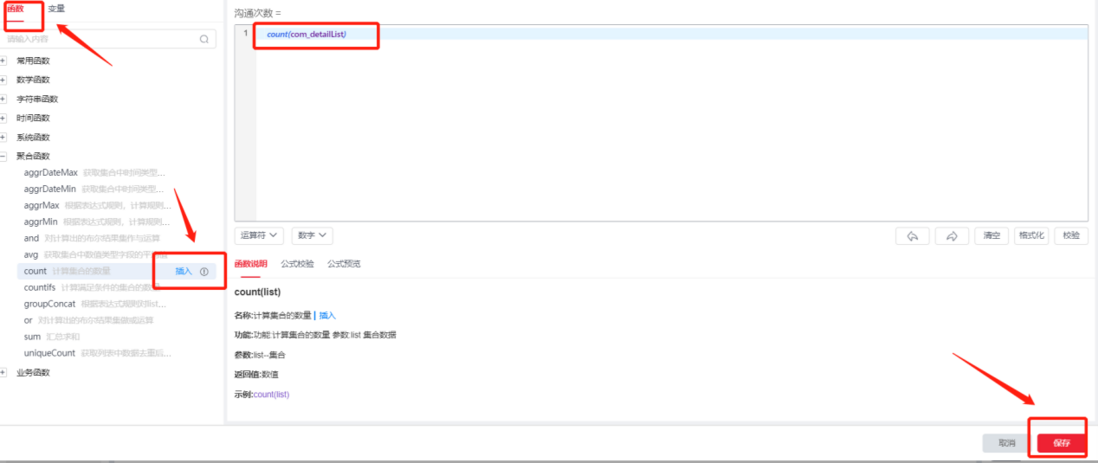Open the 数字 dropdown

(x=312, y=236)
